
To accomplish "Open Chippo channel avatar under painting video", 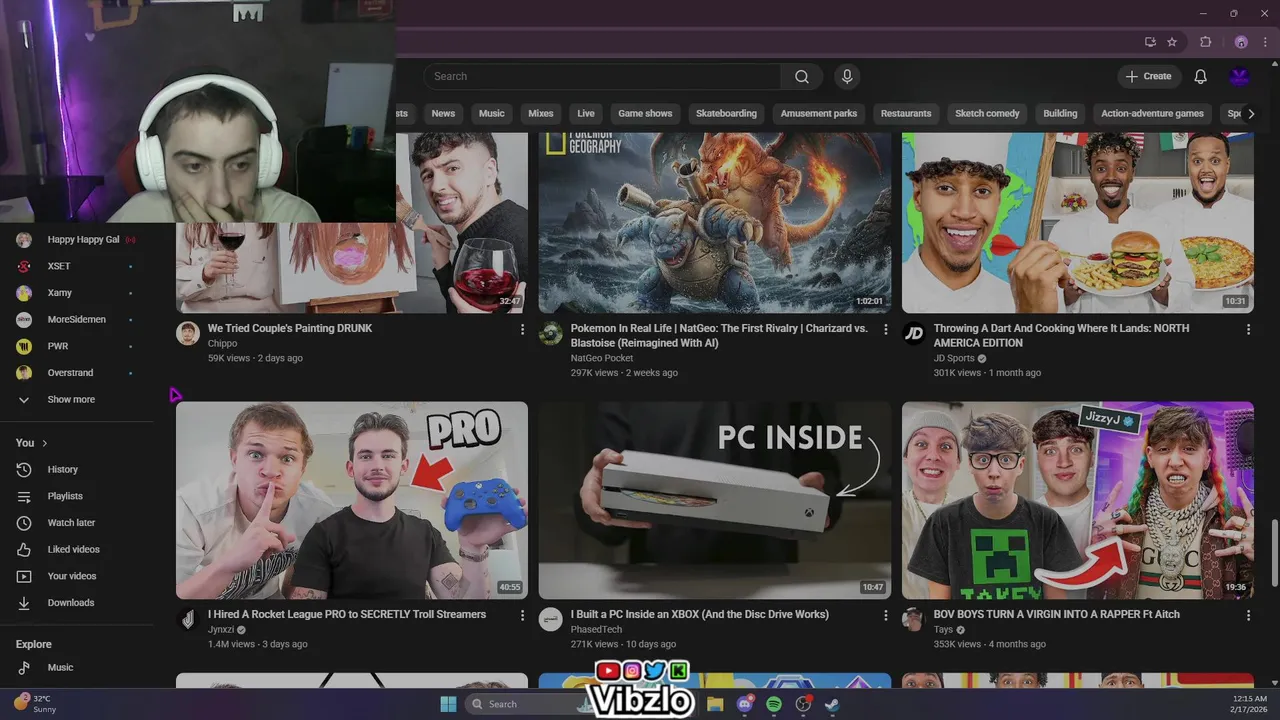I will click(x=188, y=334).
